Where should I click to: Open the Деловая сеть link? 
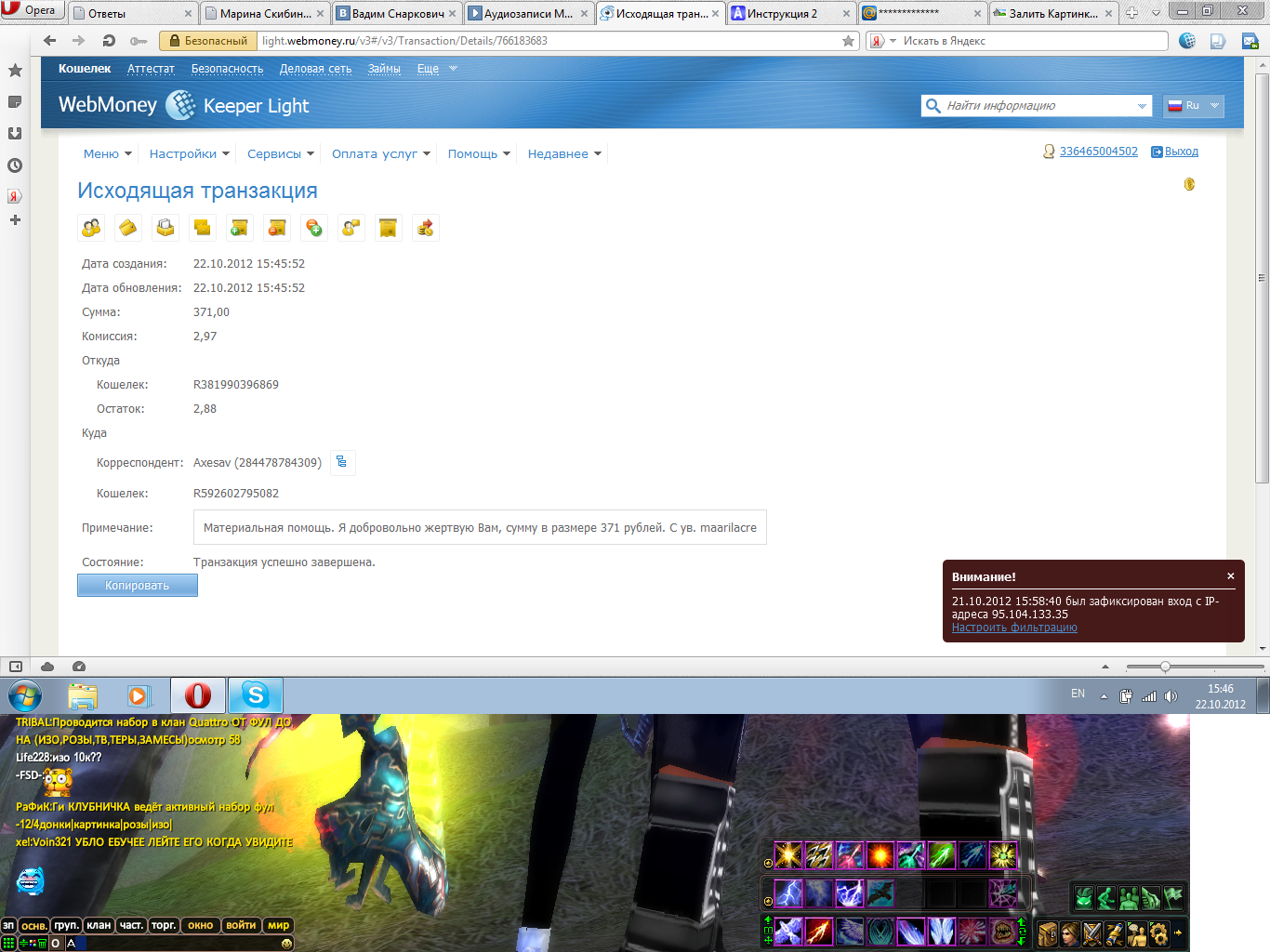316,69
